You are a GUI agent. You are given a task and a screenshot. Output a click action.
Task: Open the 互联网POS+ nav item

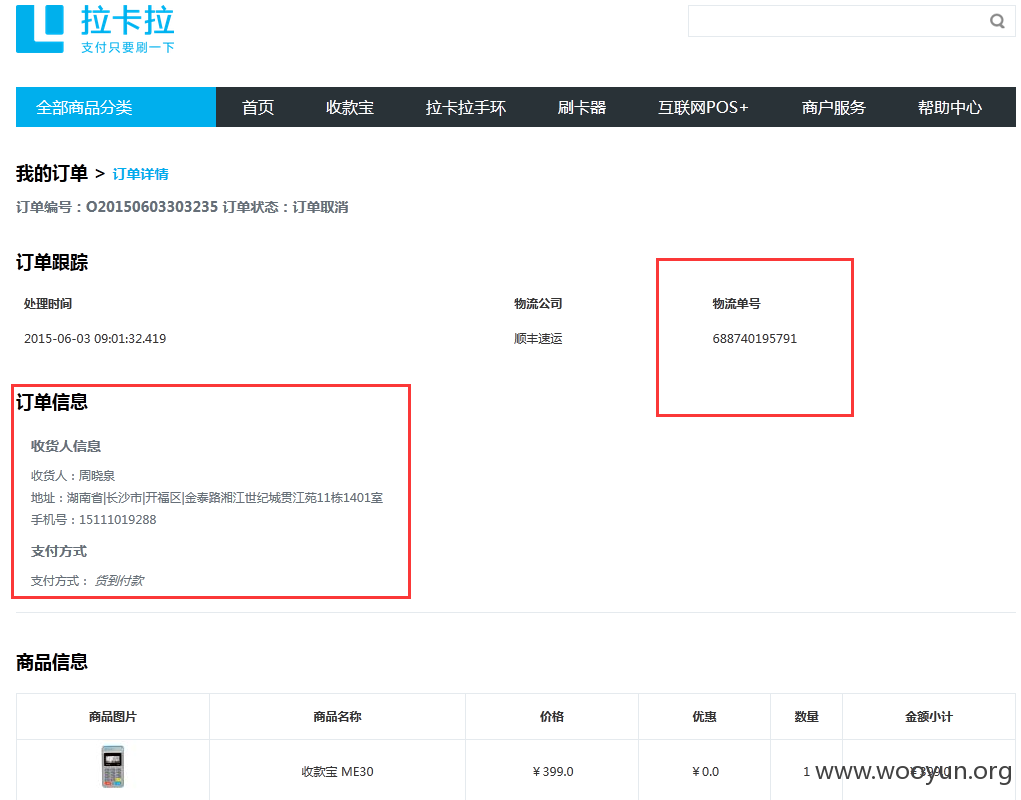[703, 107]
